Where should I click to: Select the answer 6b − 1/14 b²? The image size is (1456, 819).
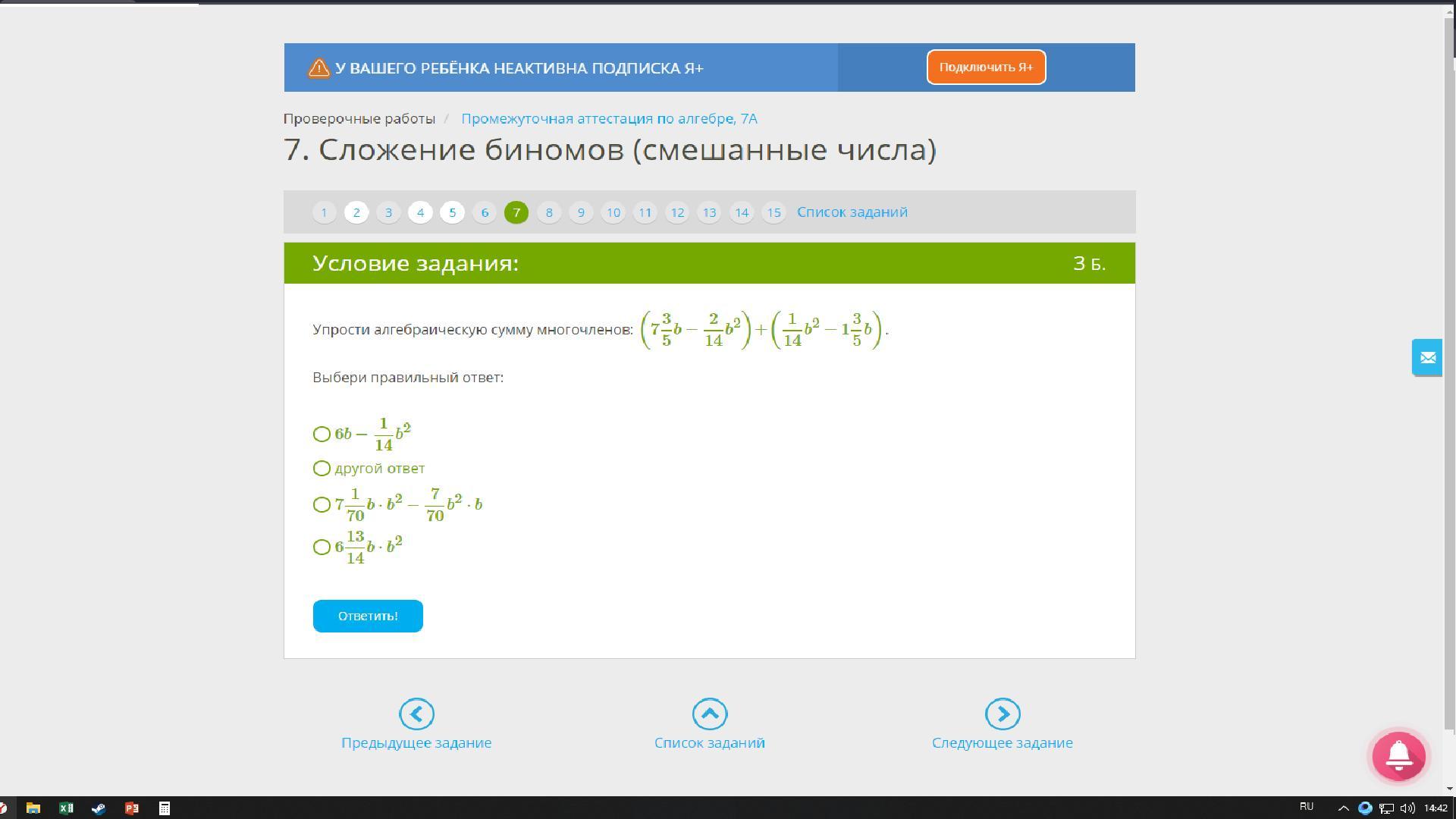point(322,434)
